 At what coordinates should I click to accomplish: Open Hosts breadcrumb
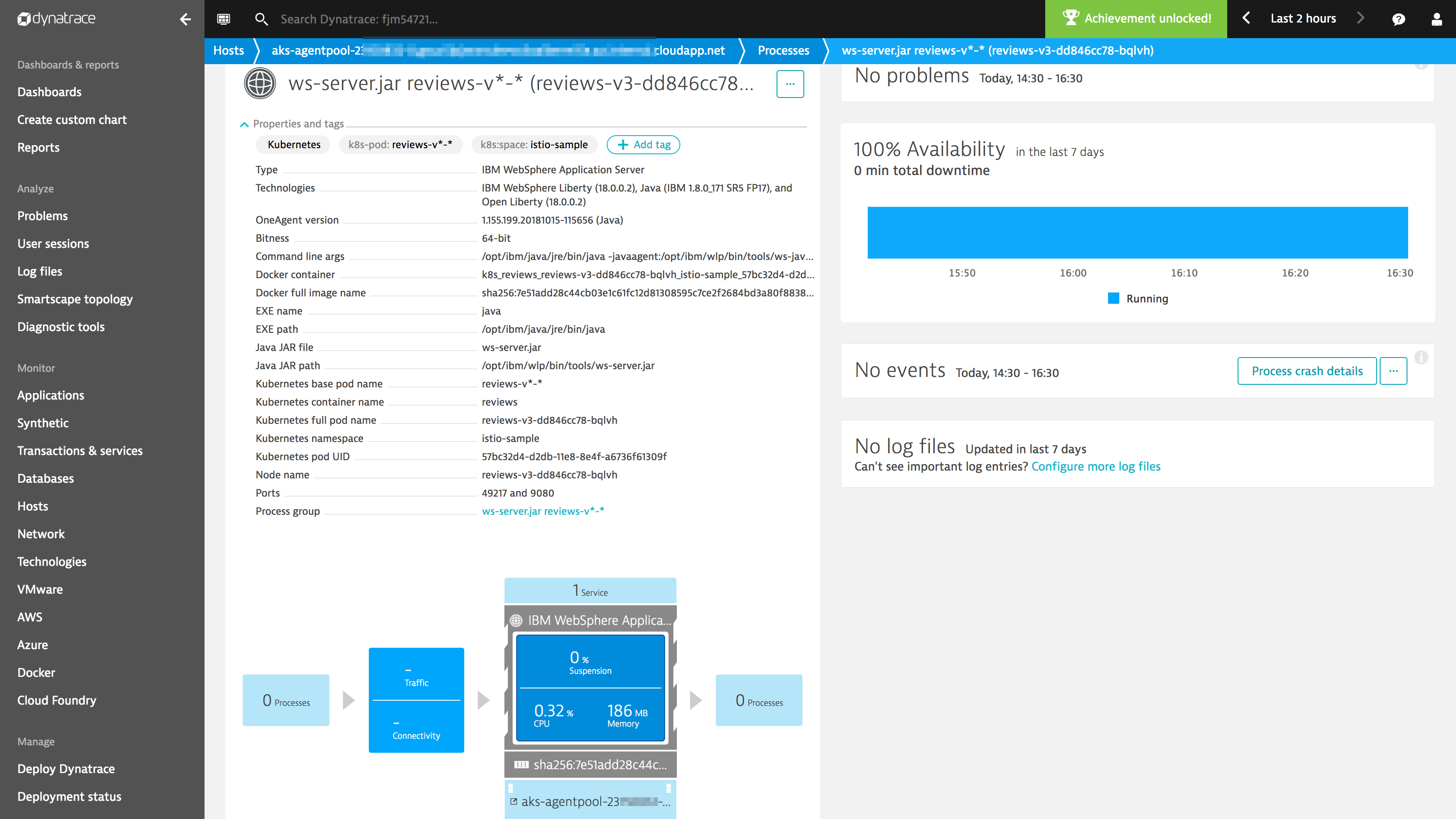coord(228,50)
